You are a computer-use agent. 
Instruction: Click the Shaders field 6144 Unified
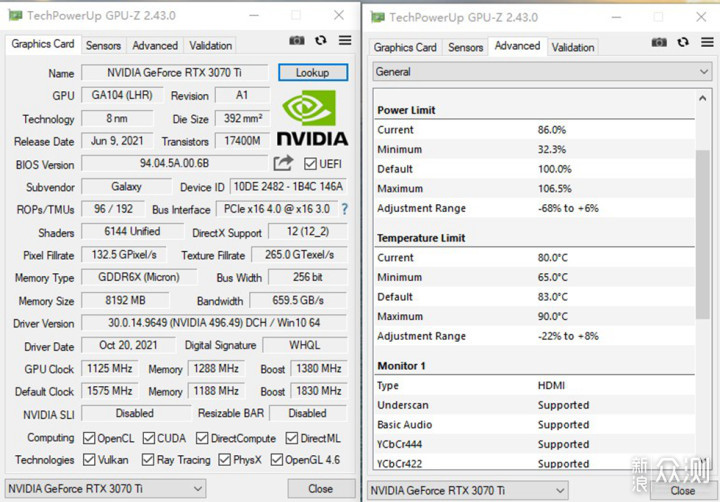click(x=132, y=231)
